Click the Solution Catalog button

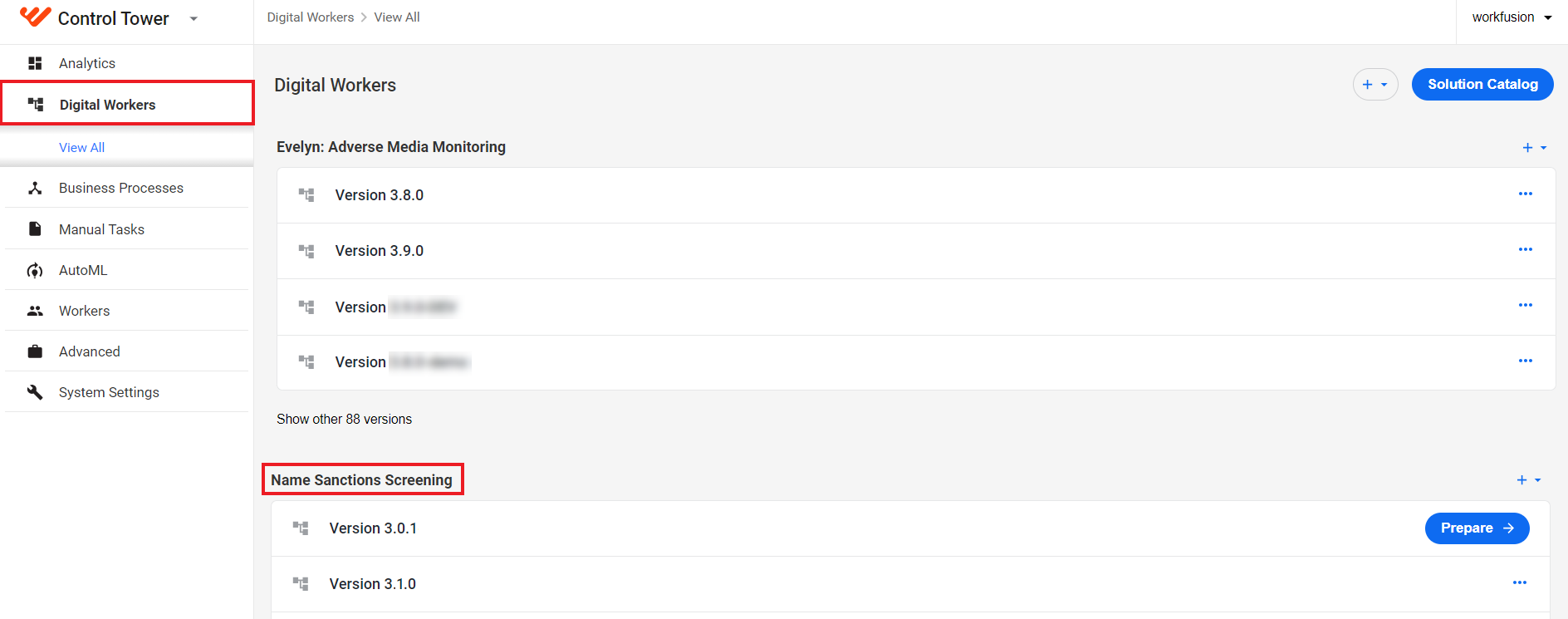click(x=1482, y=85)
